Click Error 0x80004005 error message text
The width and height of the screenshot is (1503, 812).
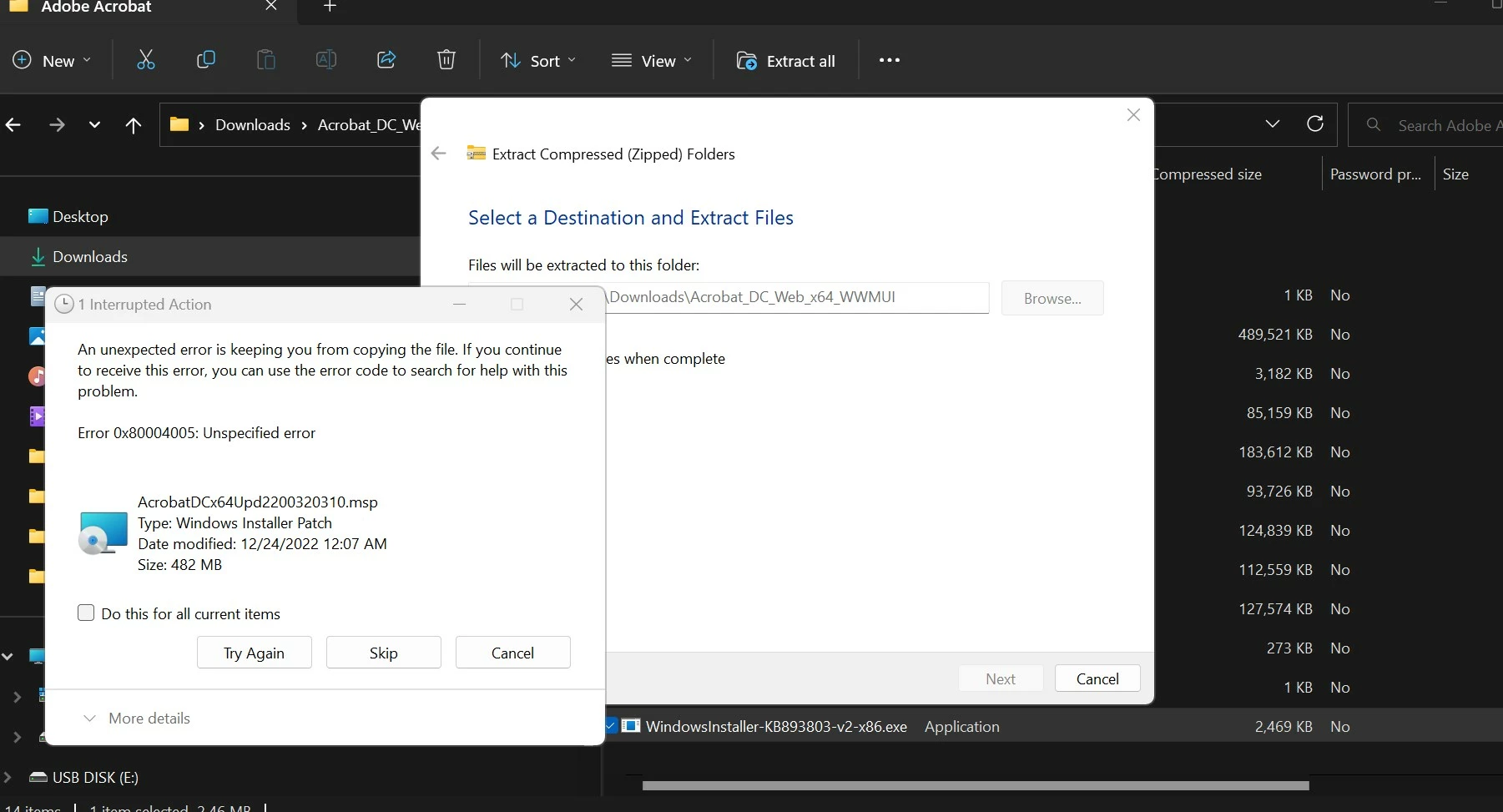point(197,432)
